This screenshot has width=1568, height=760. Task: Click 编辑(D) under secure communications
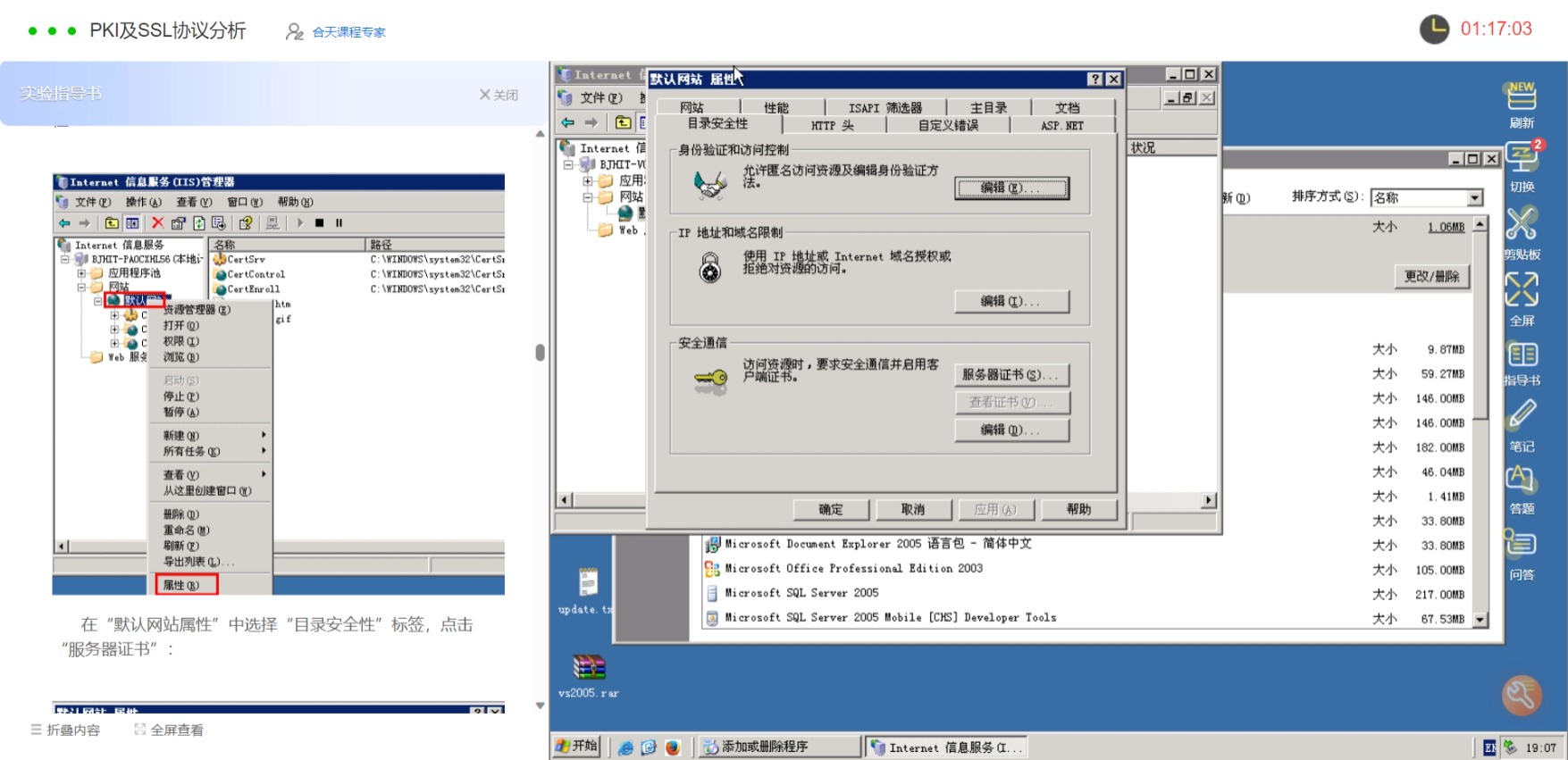coord(1011,430)
